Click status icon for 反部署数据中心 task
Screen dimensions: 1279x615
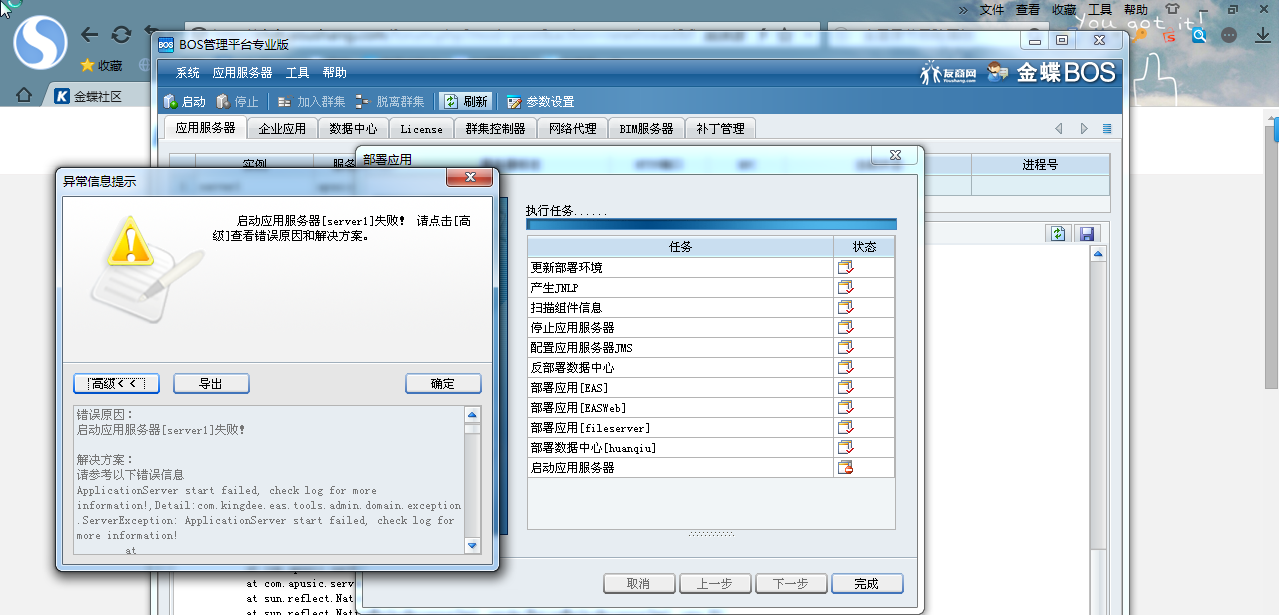[846, 367]
